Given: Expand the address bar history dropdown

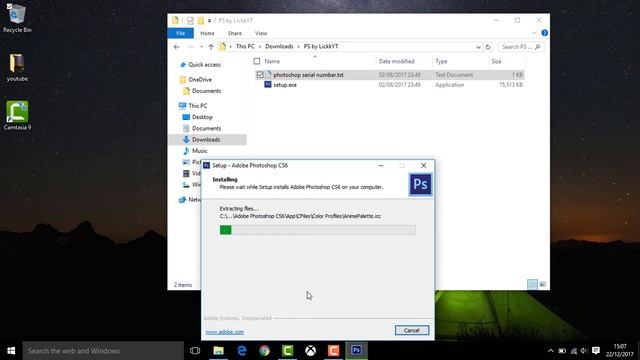Looking at the screenshot, I should (478, 47).
